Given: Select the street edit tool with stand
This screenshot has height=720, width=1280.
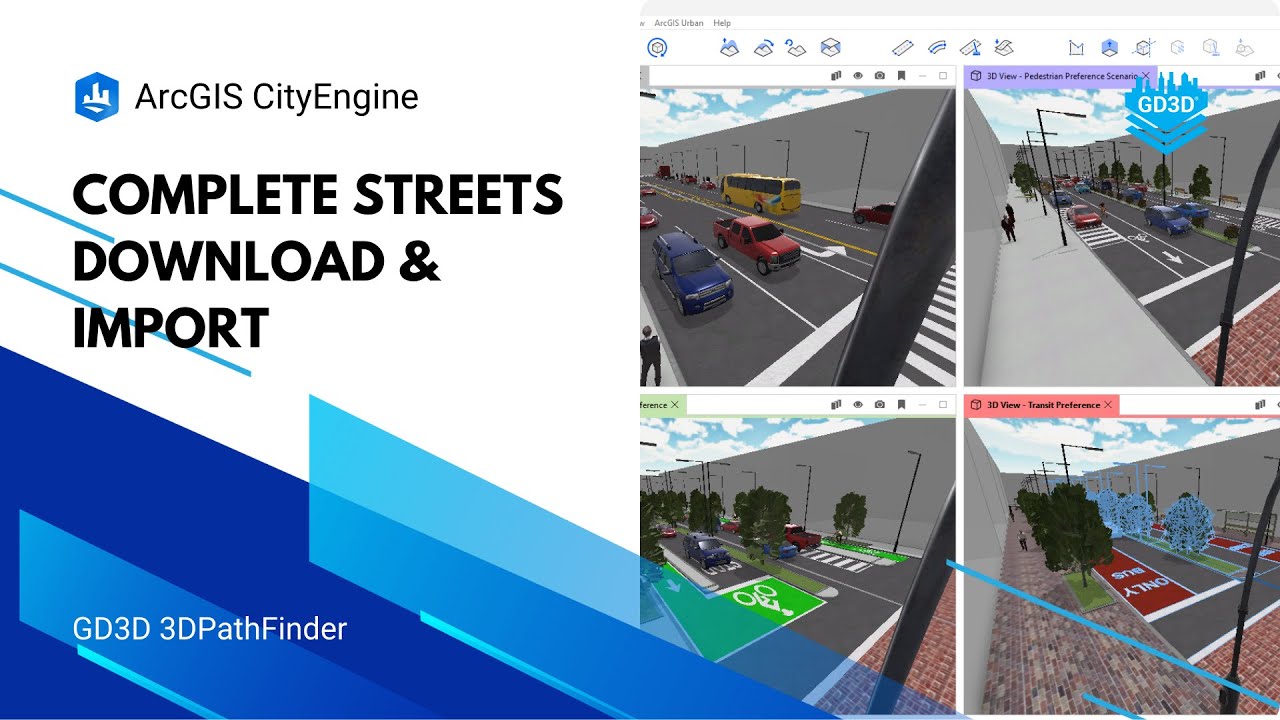Looking at the screenshot, I should click(x=970, y=47).
